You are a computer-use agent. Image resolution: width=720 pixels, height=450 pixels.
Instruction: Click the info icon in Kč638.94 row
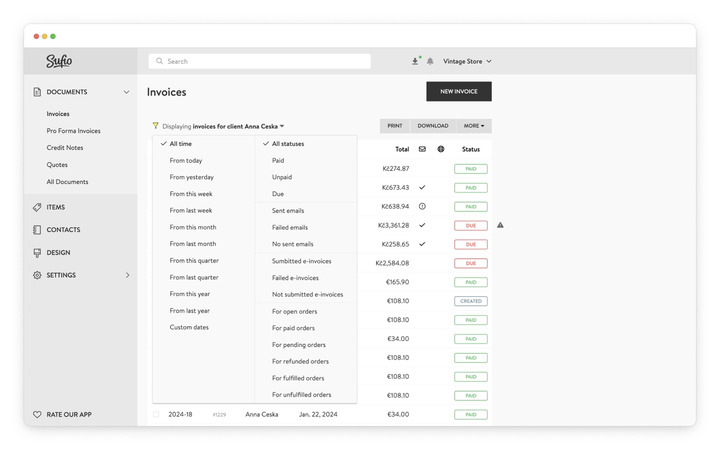[422, 207]
